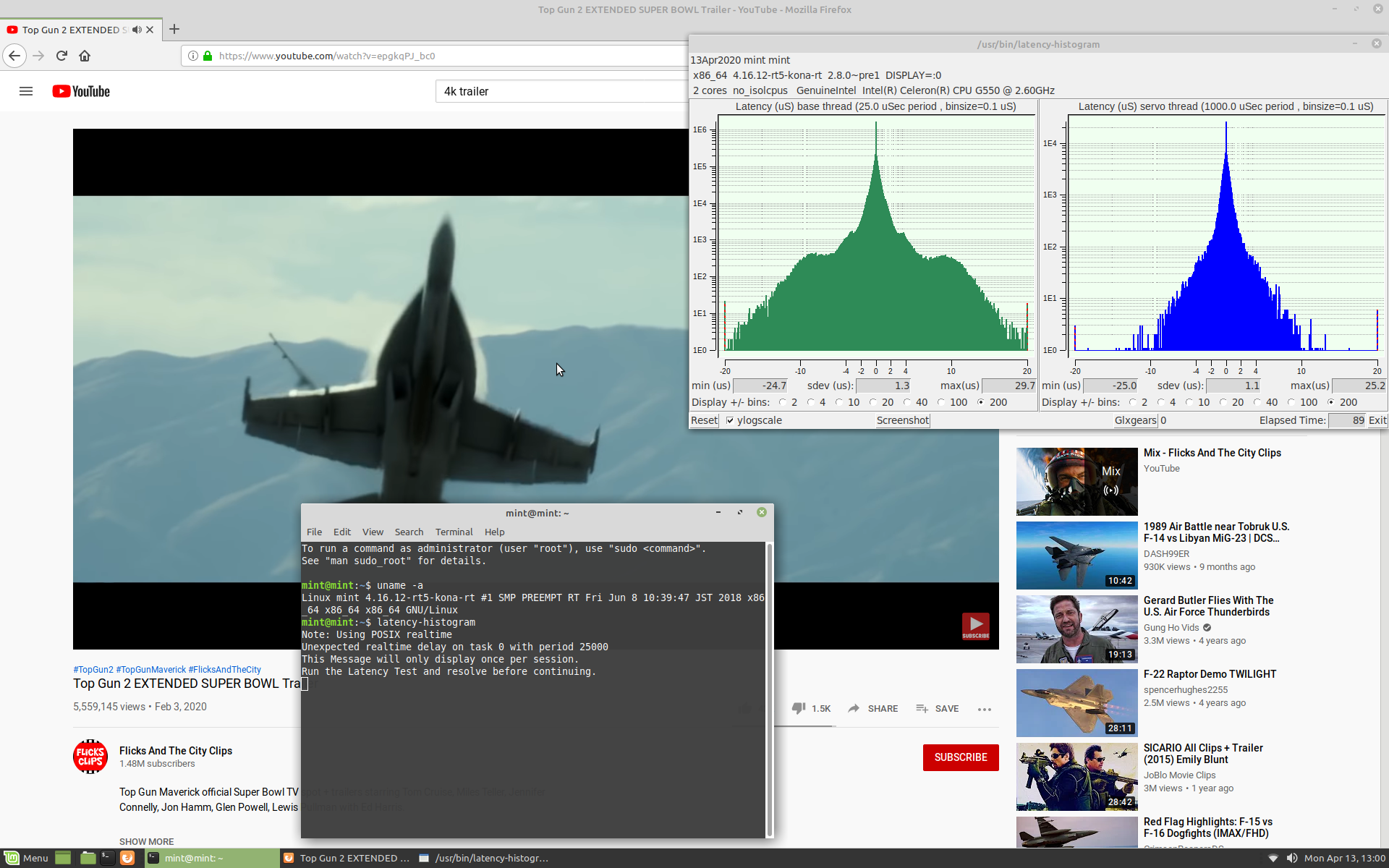
Task: Reload the YouTube page
Action: tap(61, 56)
